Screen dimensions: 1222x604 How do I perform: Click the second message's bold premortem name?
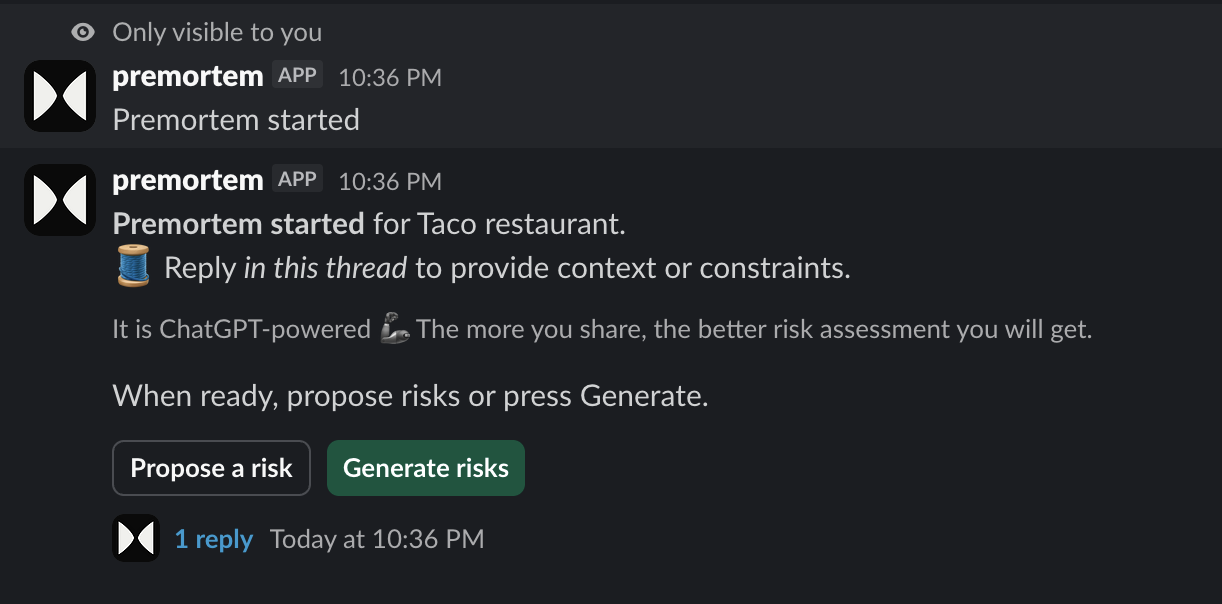pos(187,180)
